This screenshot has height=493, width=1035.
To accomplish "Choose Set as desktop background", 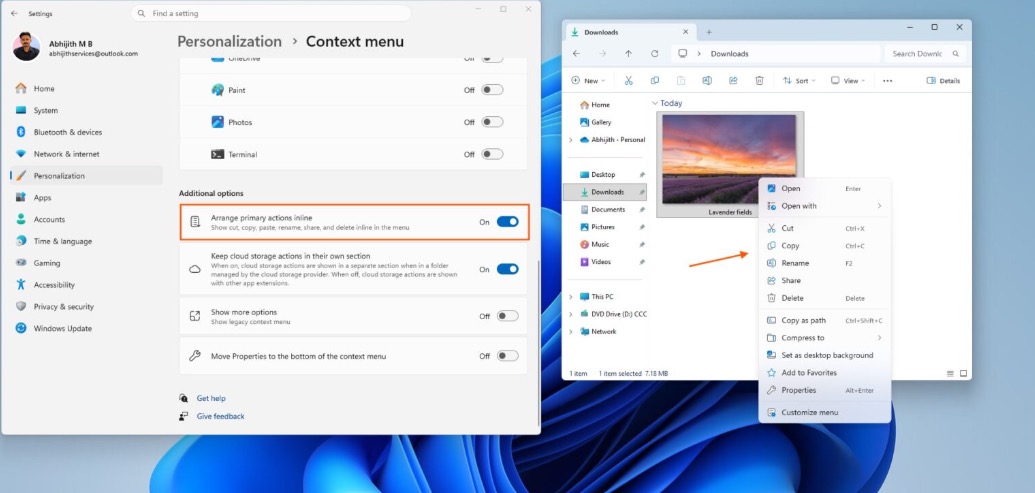I will click(825, 355).
